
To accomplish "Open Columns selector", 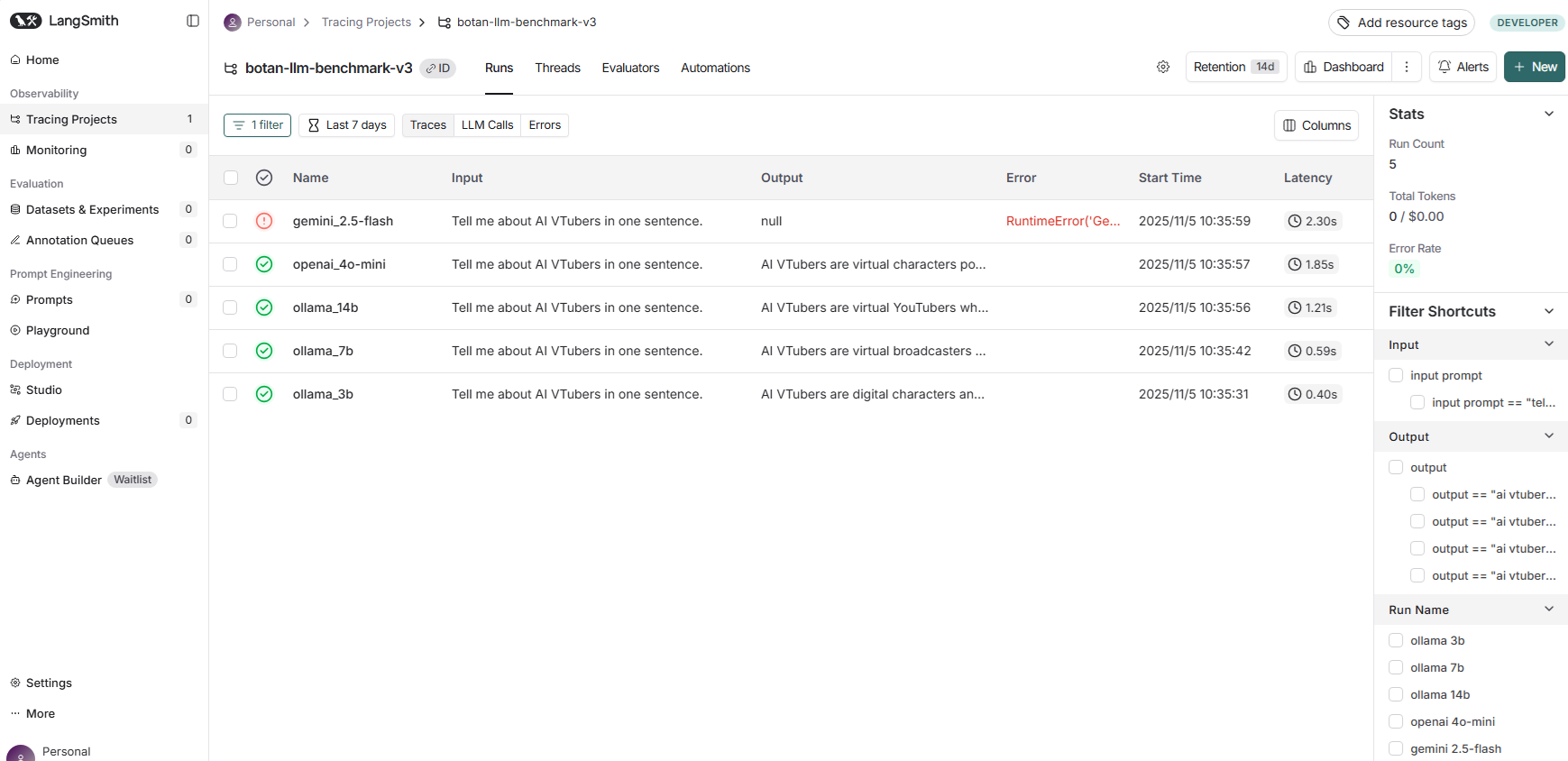I will click(1316, 125).
